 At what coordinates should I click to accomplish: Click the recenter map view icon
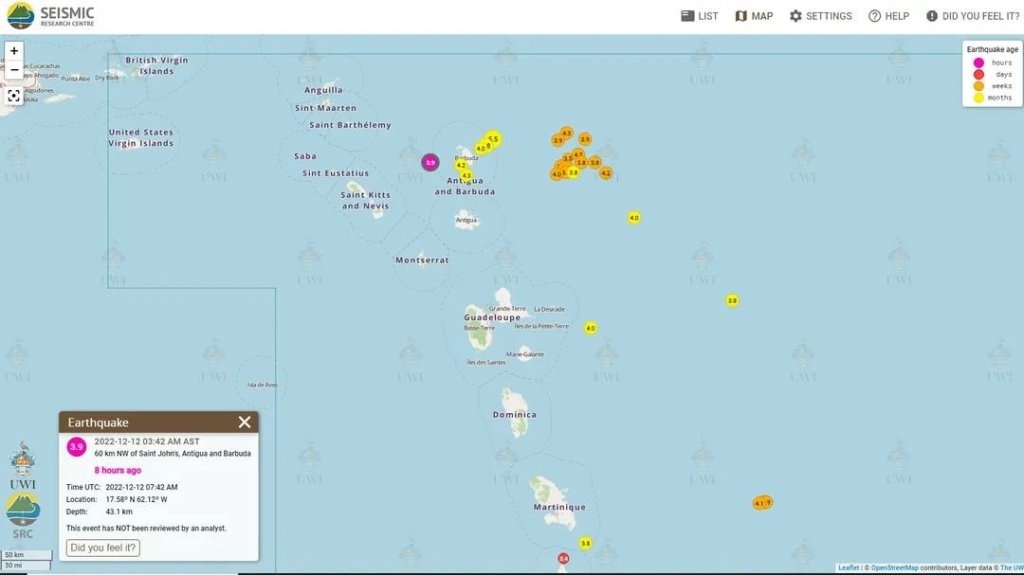coord(14,96)
